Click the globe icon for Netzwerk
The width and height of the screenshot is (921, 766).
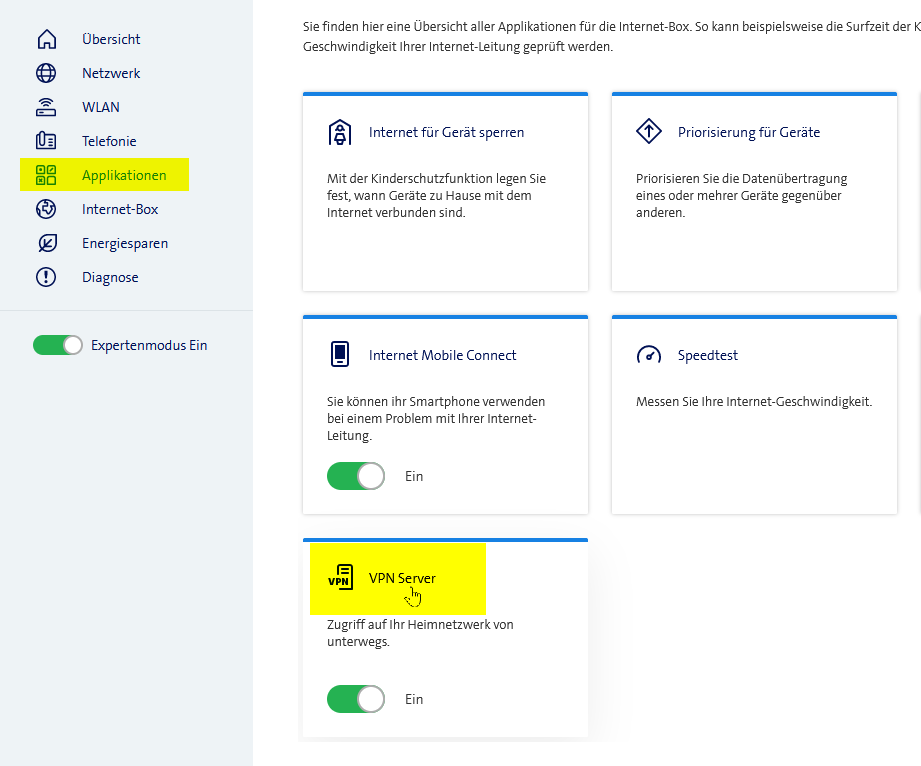46,73
